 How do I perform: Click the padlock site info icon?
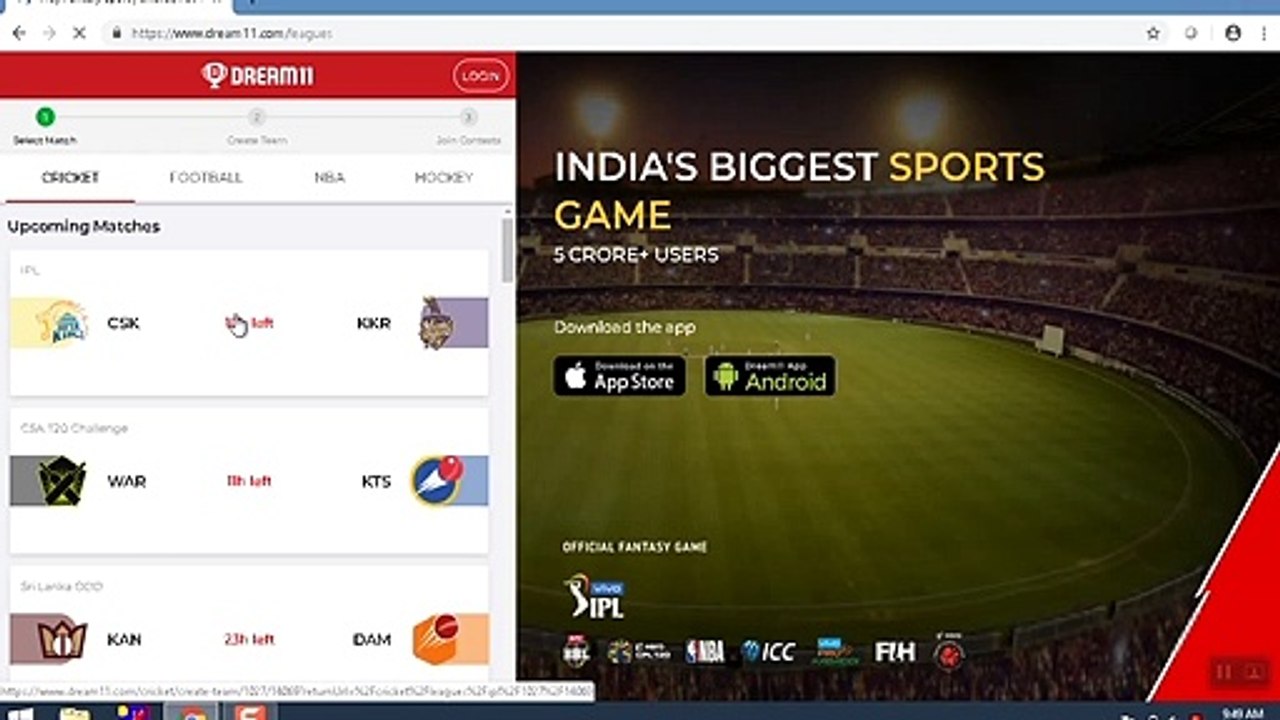click(x=117, y=33)
